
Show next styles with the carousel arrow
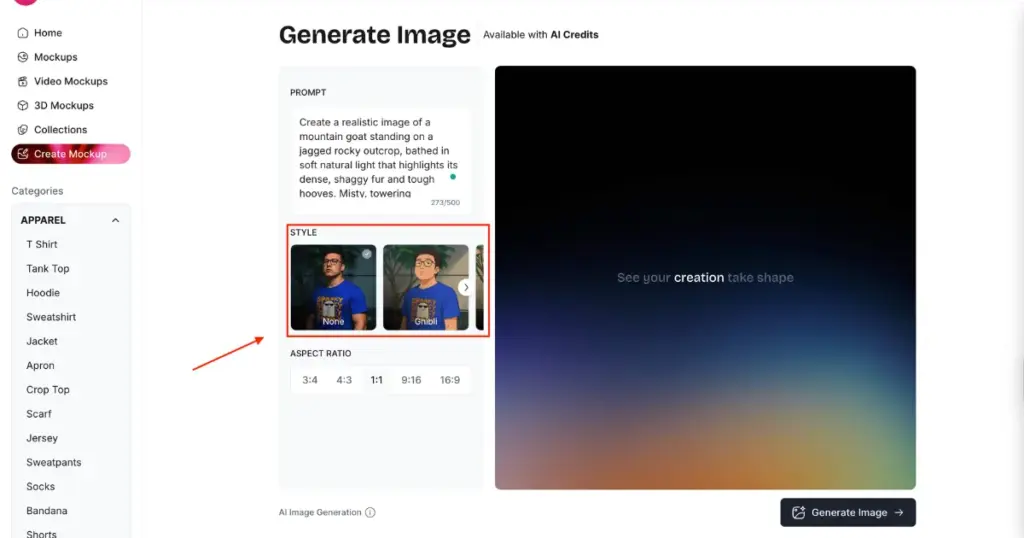coord(465,287)
